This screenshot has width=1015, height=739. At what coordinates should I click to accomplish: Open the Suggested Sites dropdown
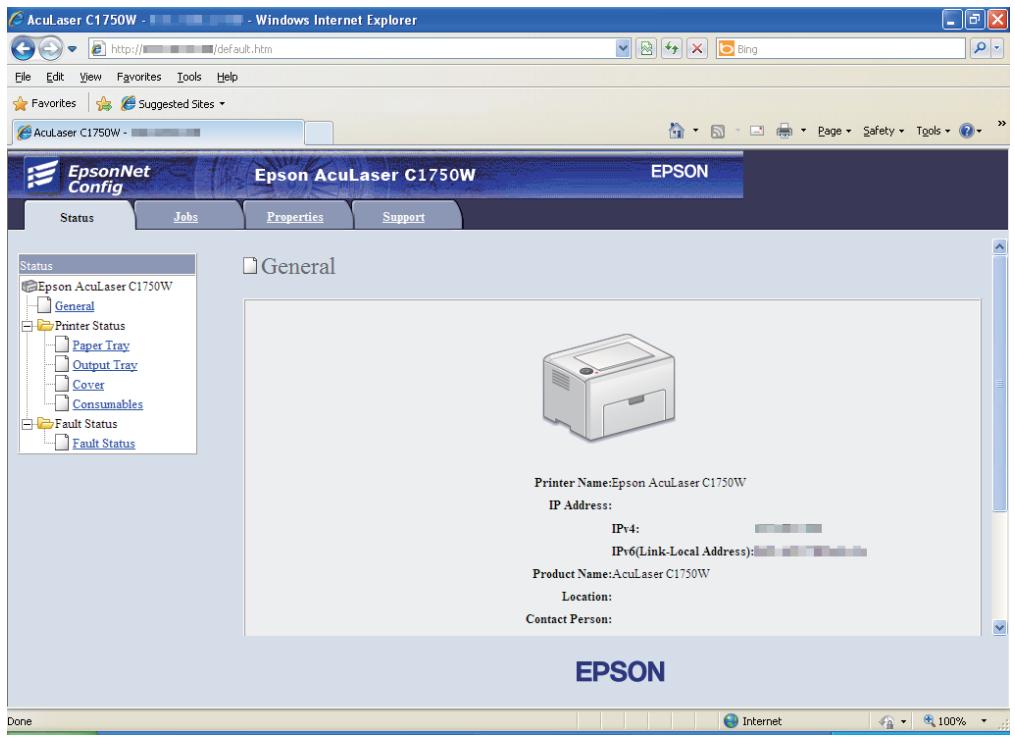tap(173, 104)
